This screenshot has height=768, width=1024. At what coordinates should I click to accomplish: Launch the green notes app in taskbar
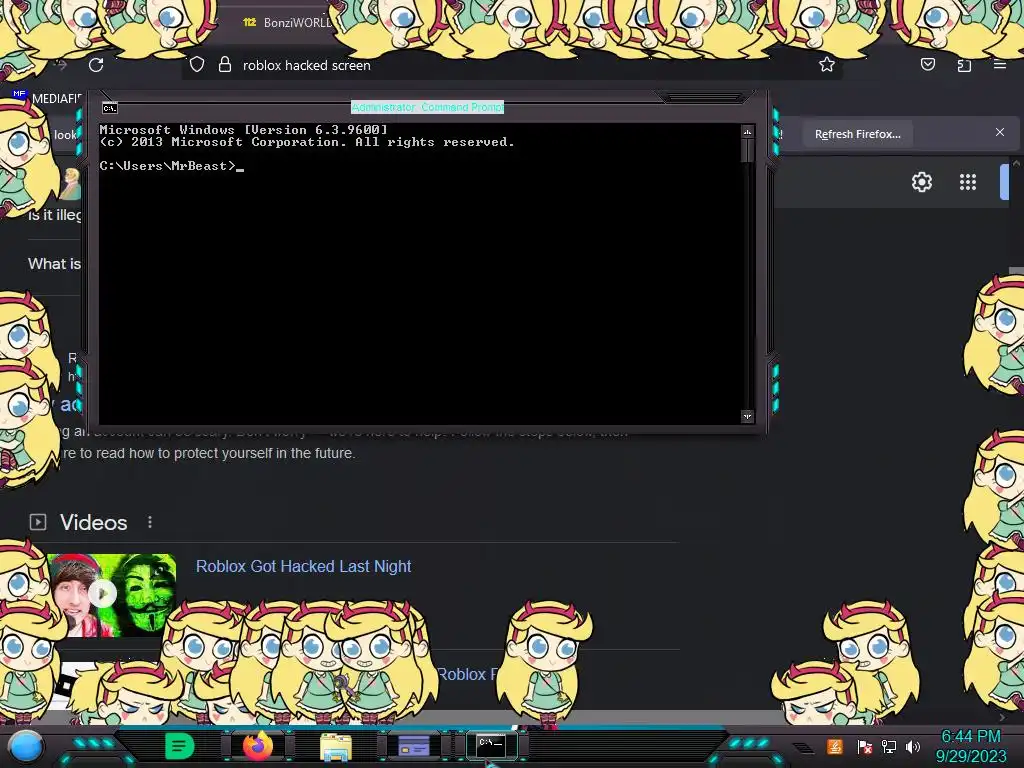pyautogui.click(x=179, y=746)
